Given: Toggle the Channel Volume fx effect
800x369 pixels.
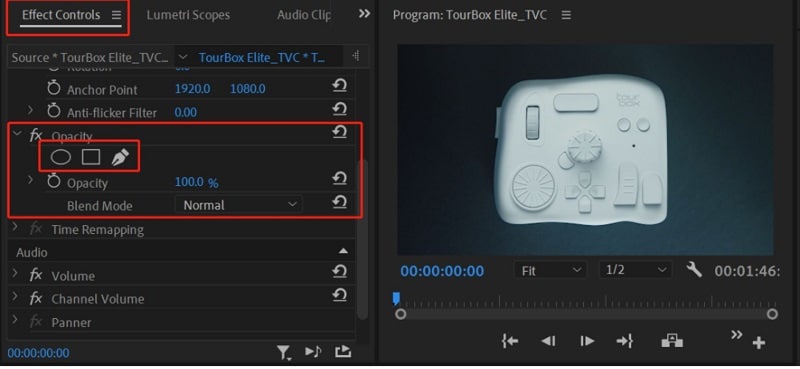Looking at the screenshot, I should tap(35, 299).
